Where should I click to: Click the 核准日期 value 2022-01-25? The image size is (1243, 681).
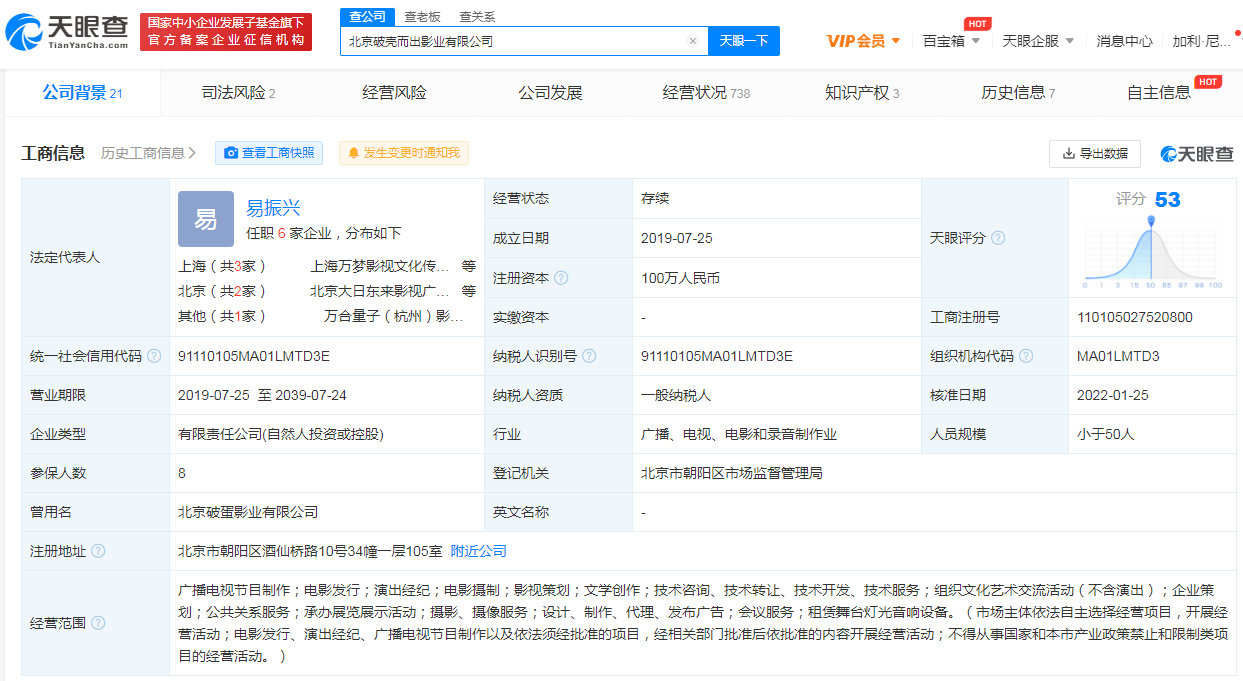pyautogui.click(x=1113, y=395)
